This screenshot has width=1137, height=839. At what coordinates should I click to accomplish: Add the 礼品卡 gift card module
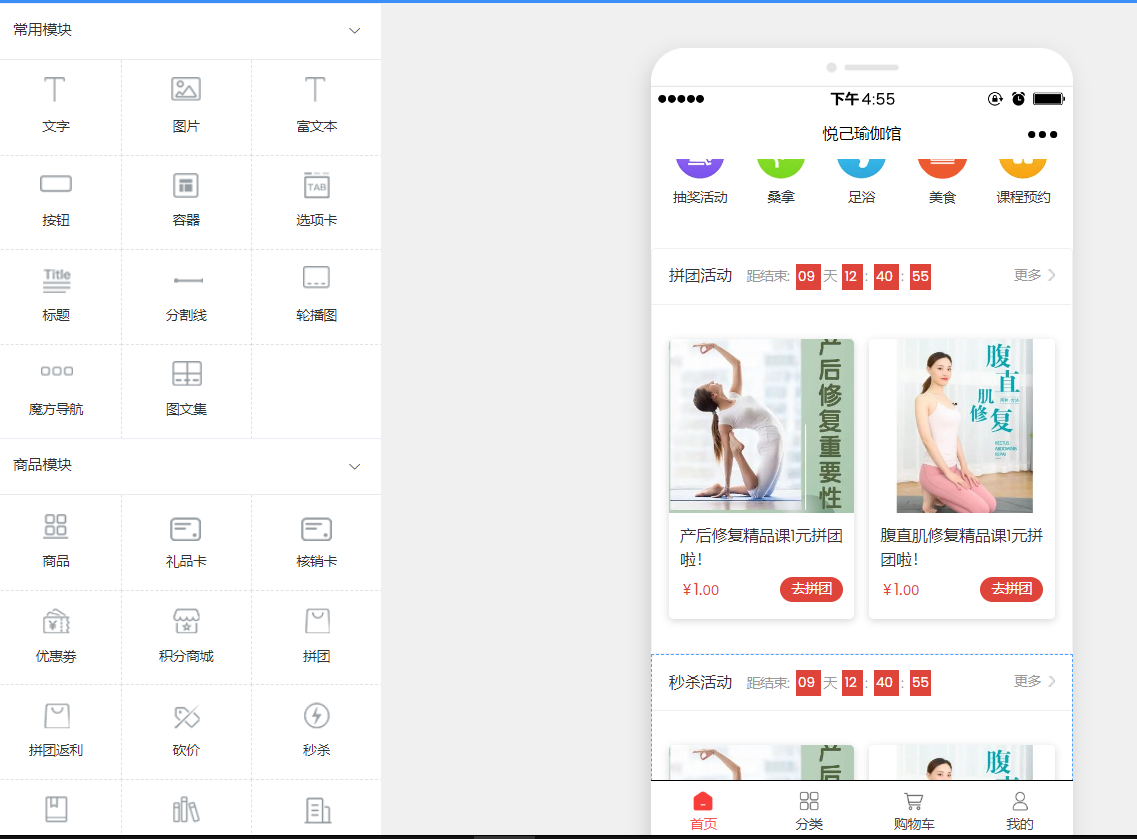(x=186, y=542)
